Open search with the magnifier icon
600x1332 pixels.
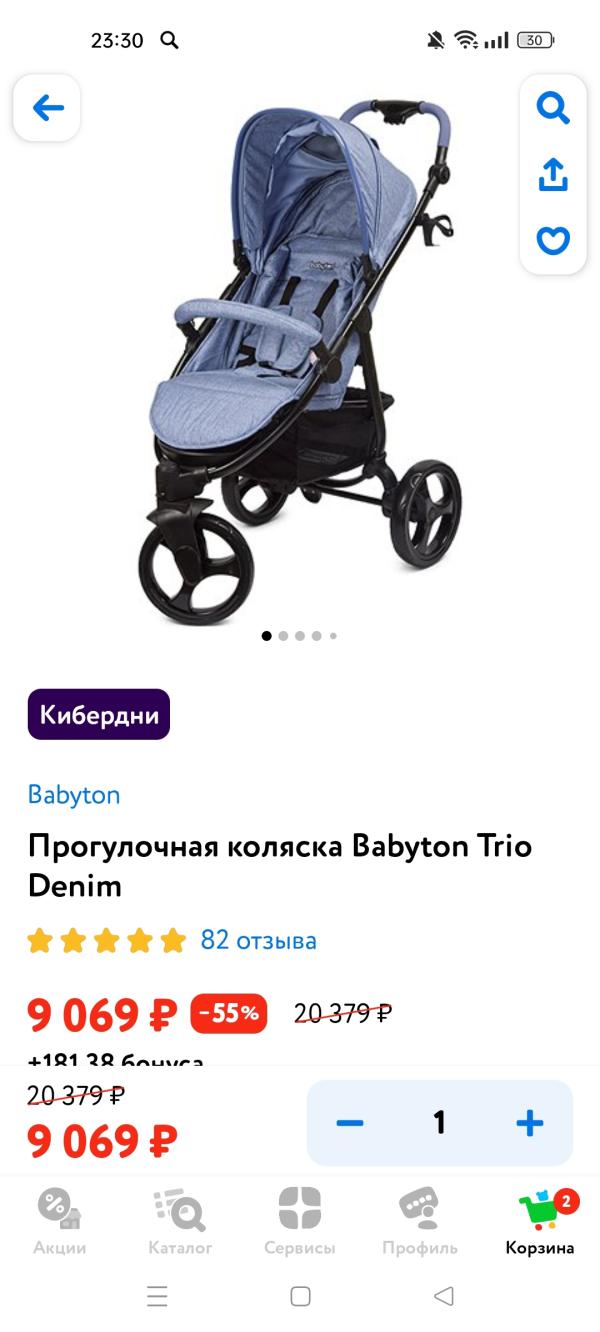pos(553,107)
